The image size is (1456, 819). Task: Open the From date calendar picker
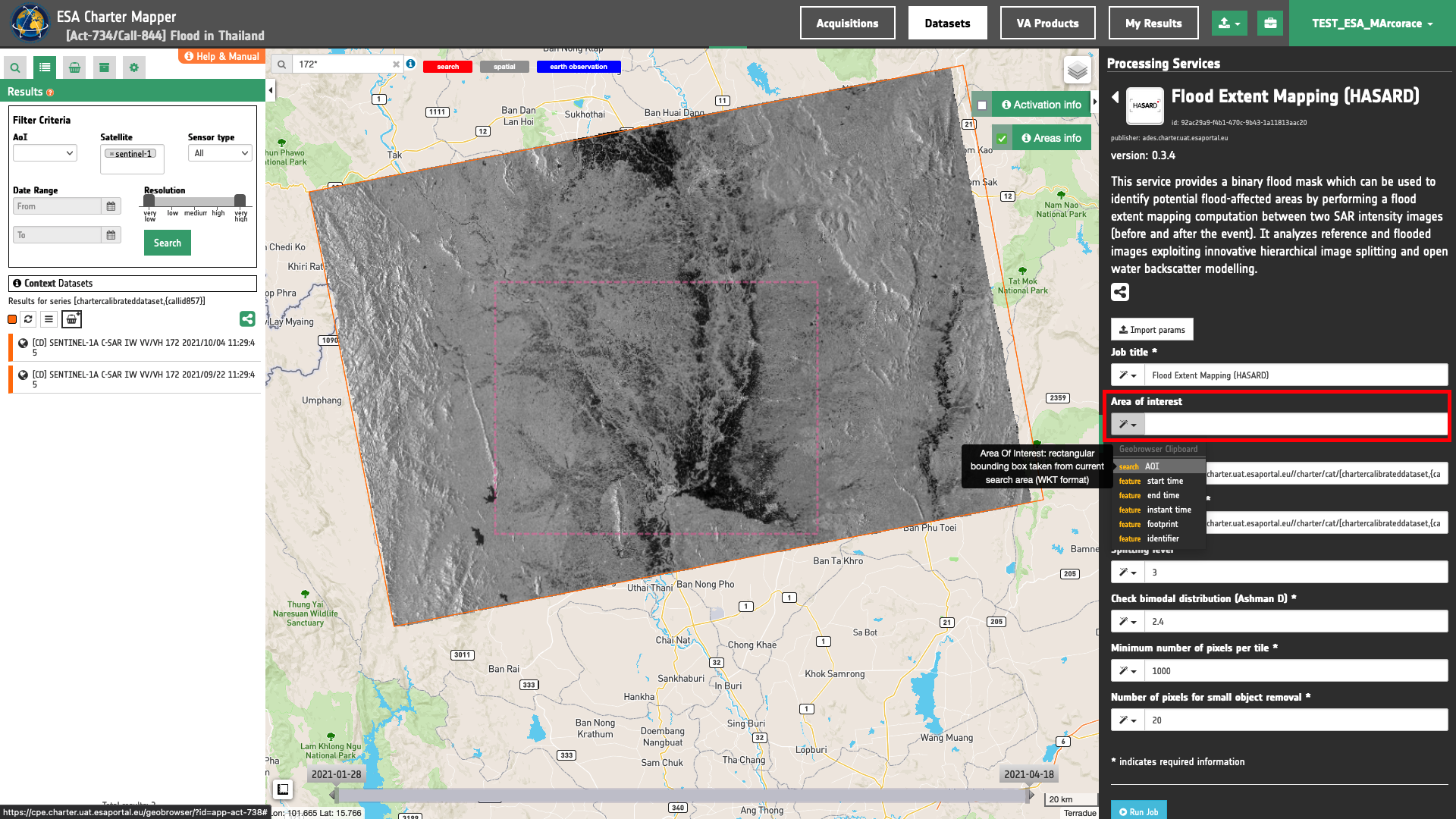click(x=111, y=206)
